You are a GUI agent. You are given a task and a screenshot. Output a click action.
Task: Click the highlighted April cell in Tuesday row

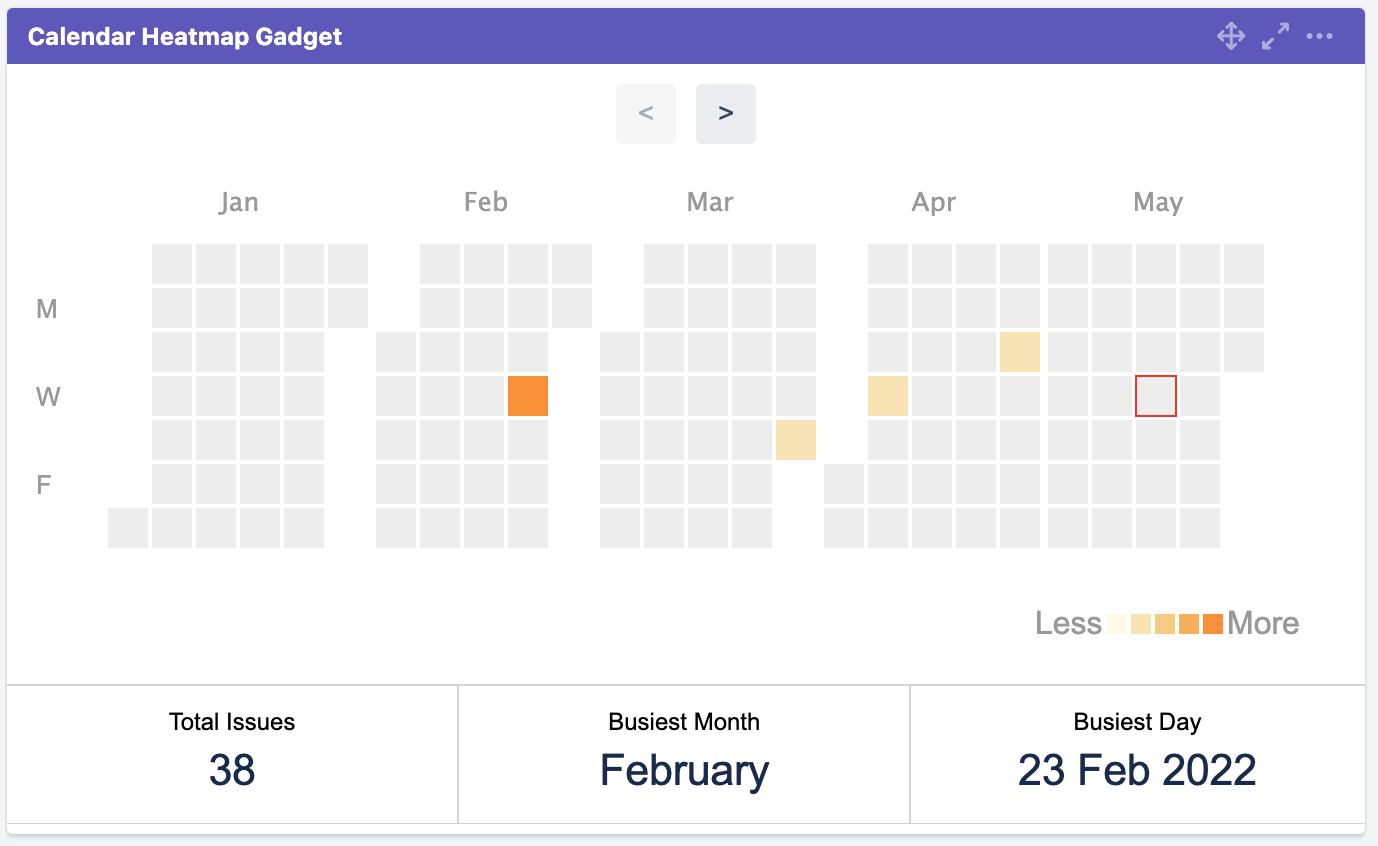coord(1020,352)
